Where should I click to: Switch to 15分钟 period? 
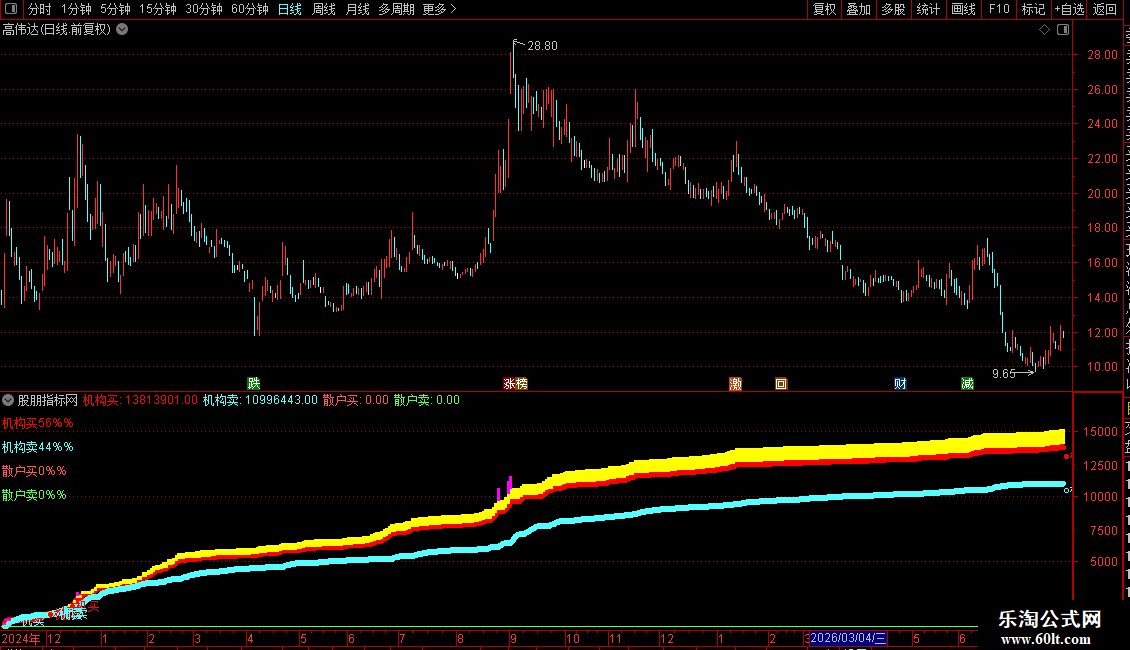click(x=157, y=9)
